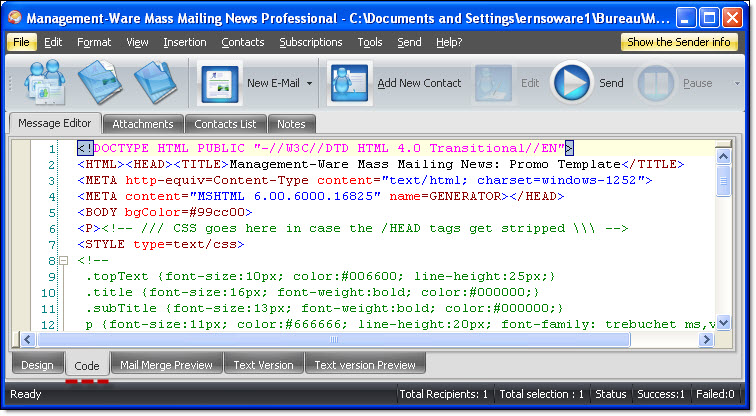Open the Subscriptions menu
This screenshot has width=756, height=416.
pyautogui.click(x=310, y=42)
